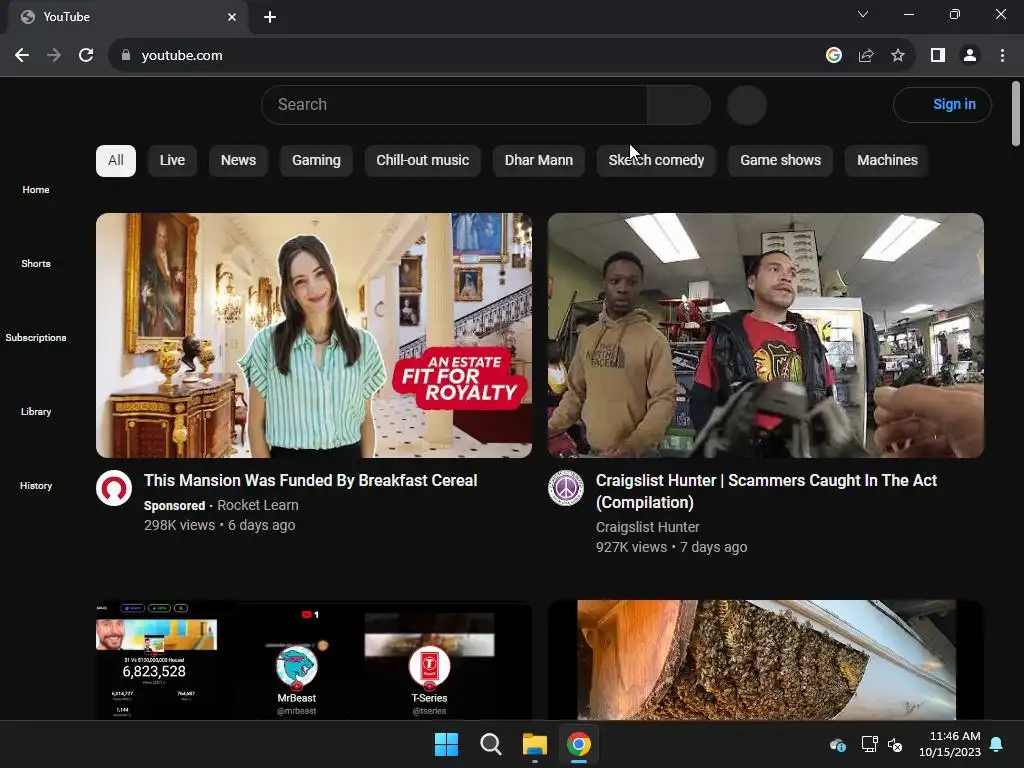Open Windows taskbar search
1024x768 pixels.
490,744
